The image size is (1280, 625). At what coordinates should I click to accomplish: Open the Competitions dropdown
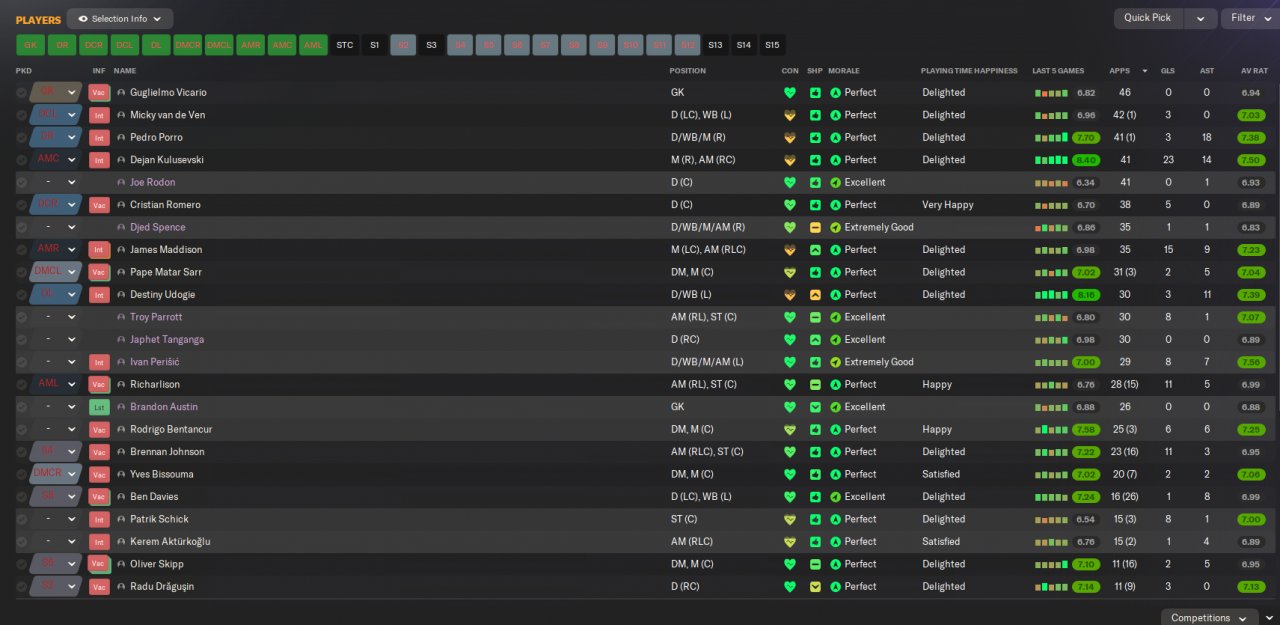pos(1208,618)
